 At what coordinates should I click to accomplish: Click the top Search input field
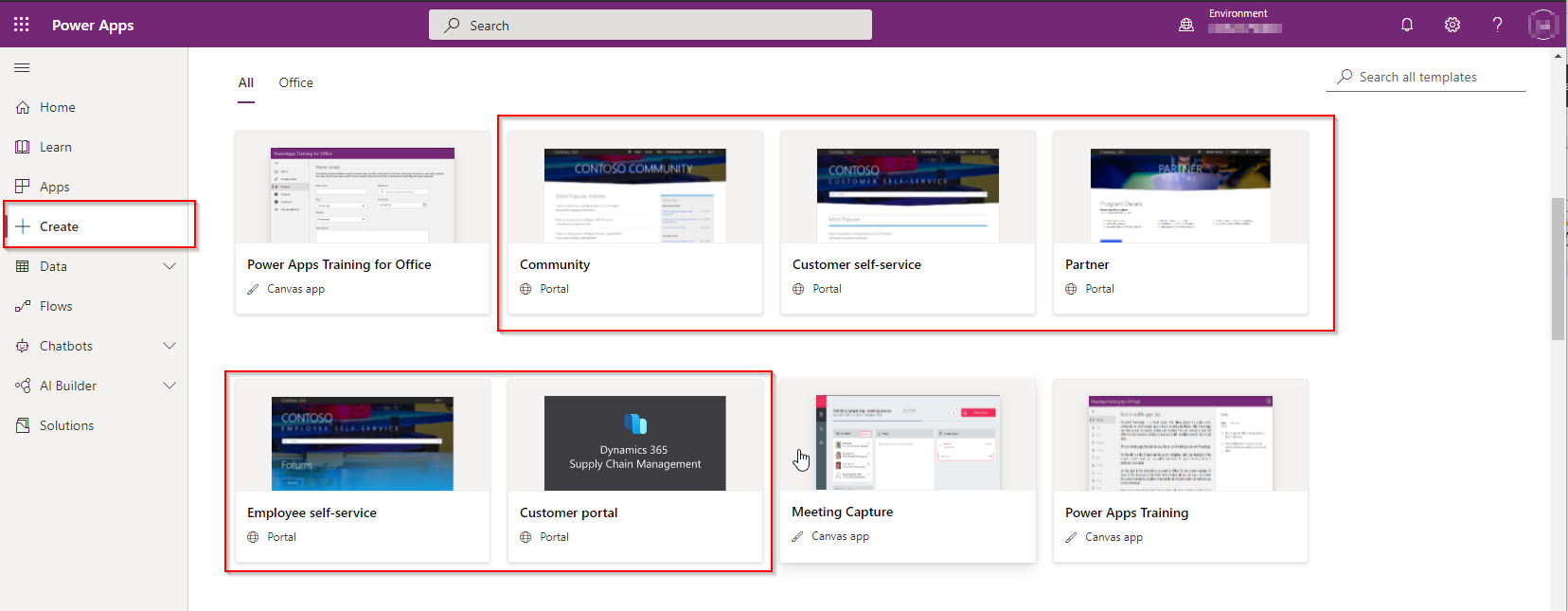pyautogui.click(x=650, y=25)
